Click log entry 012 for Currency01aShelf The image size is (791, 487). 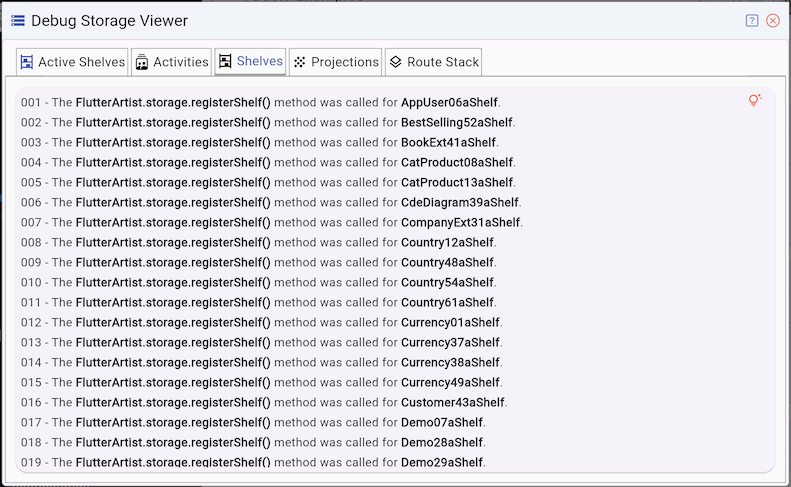pyautogui.click(x=261, y=322)
